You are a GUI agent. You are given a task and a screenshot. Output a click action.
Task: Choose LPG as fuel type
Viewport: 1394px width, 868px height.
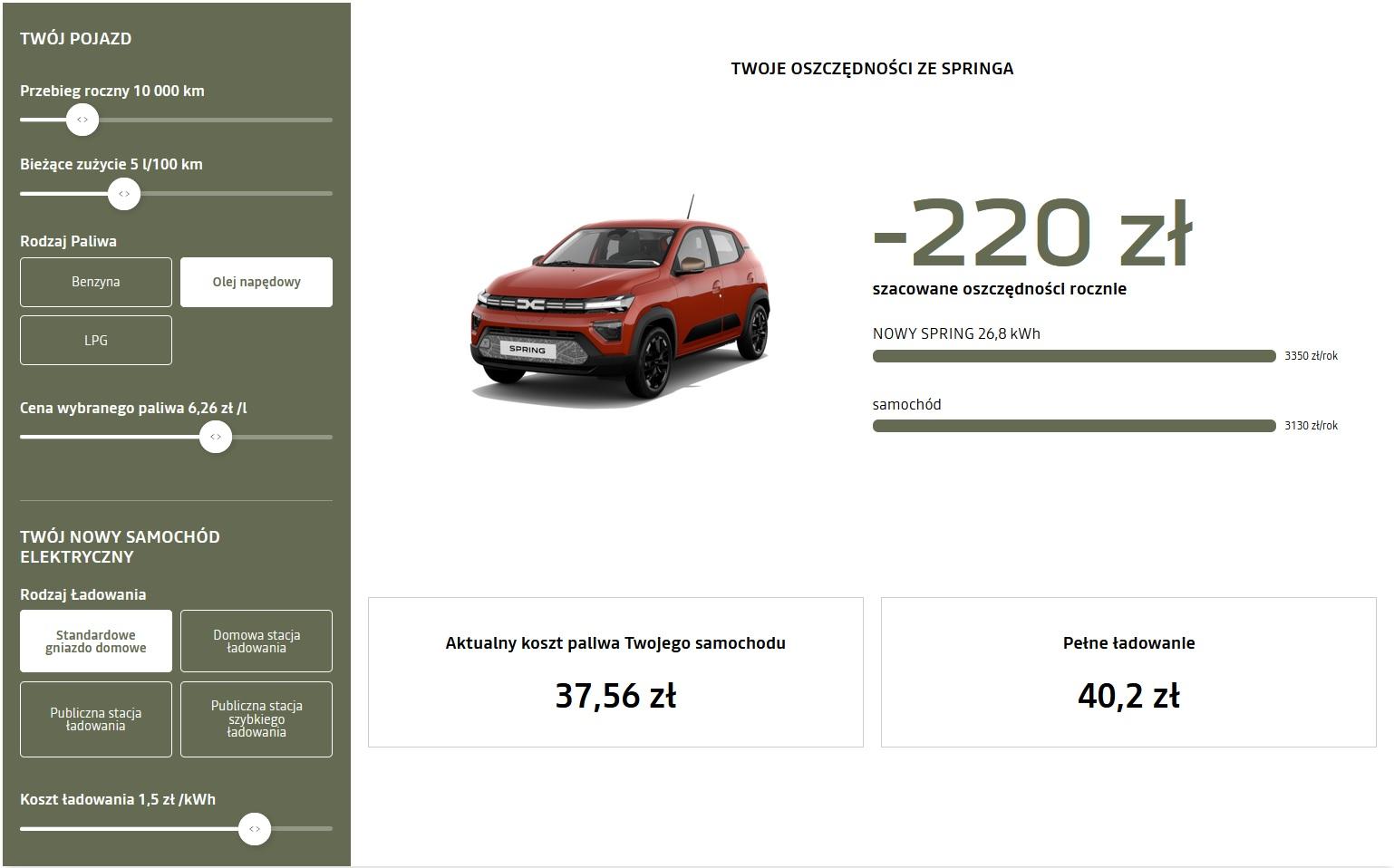96,341
